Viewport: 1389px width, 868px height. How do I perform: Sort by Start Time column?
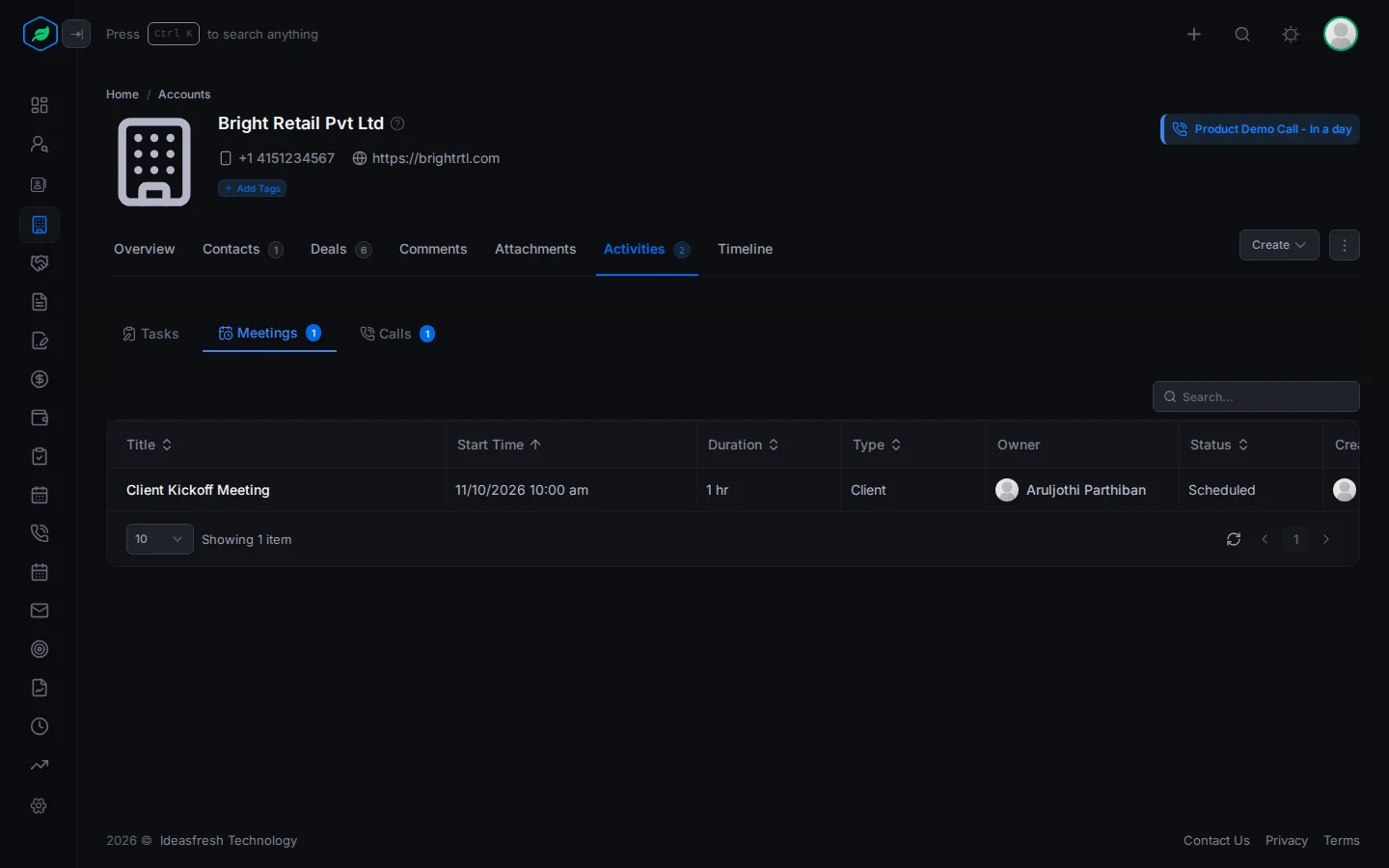coord(499,445)
